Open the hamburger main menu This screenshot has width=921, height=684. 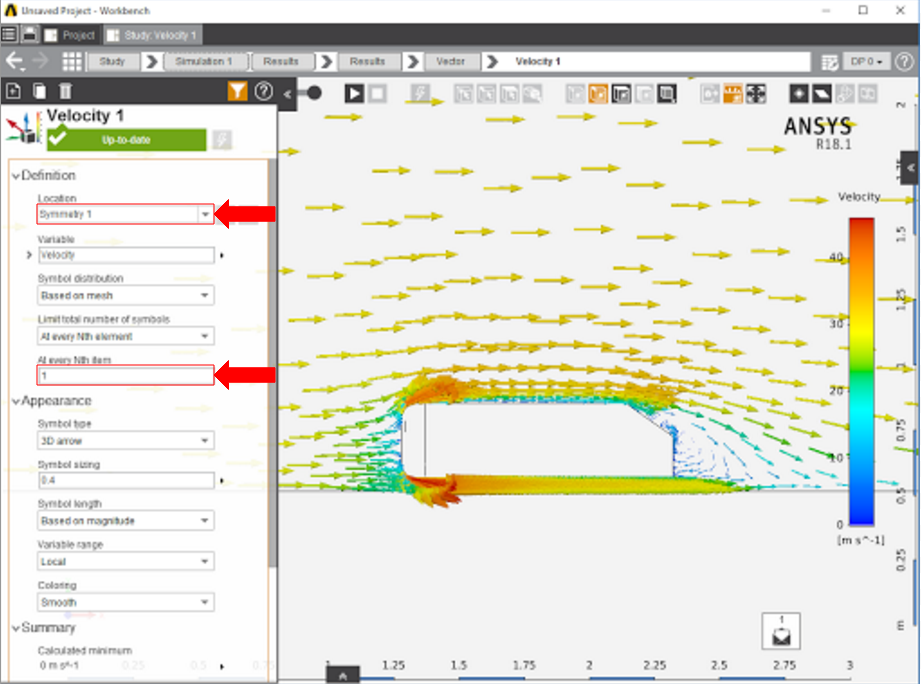(x=9, y=35)
